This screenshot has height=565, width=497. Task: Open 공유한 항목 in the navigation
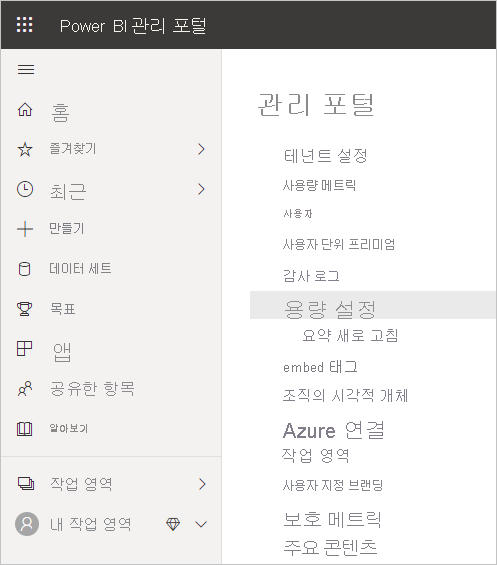click(x=92, y=388)
